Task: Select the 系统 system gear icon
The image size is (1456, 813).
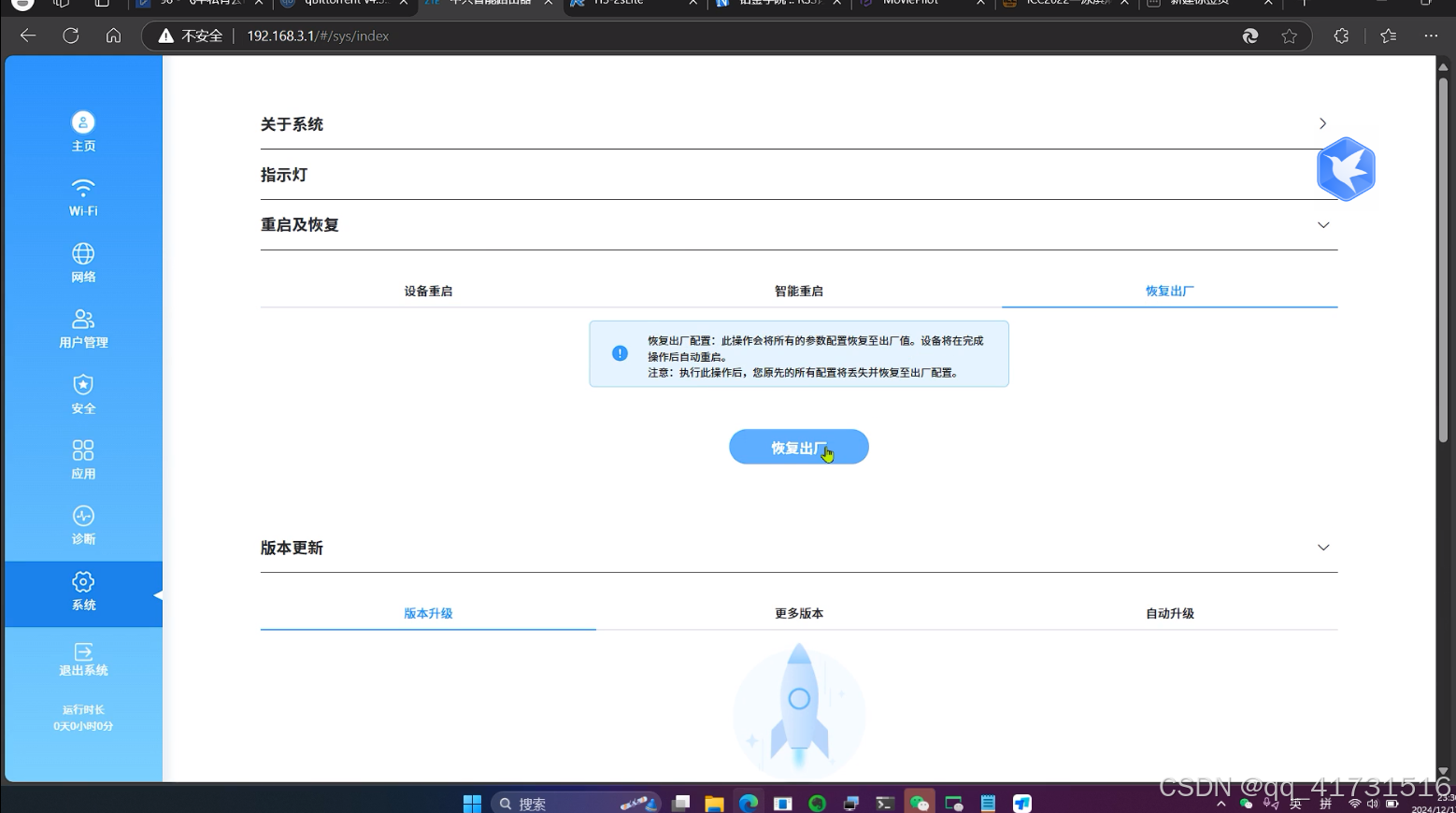Action: tap(83, 581)
